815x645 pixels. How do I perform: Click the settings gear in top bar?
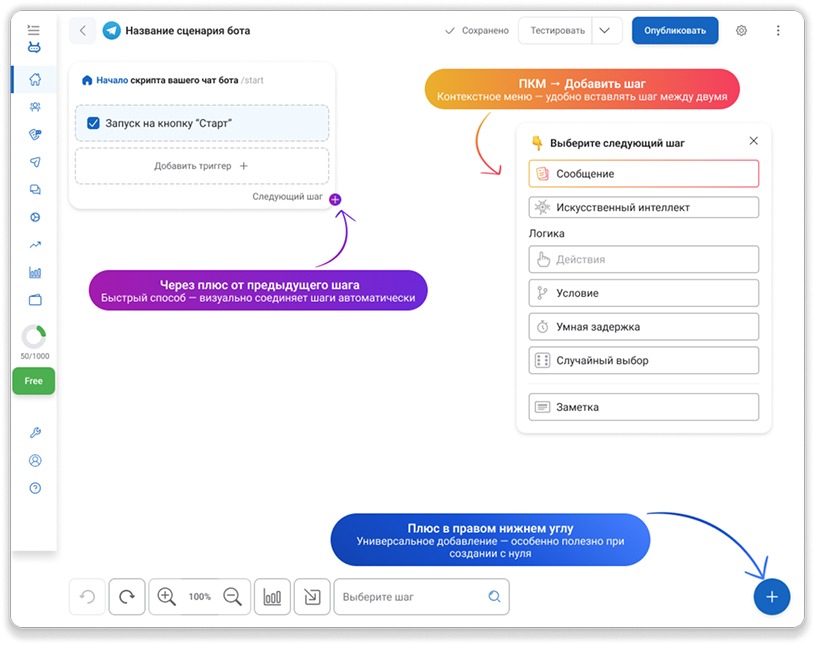coord(741,31)
